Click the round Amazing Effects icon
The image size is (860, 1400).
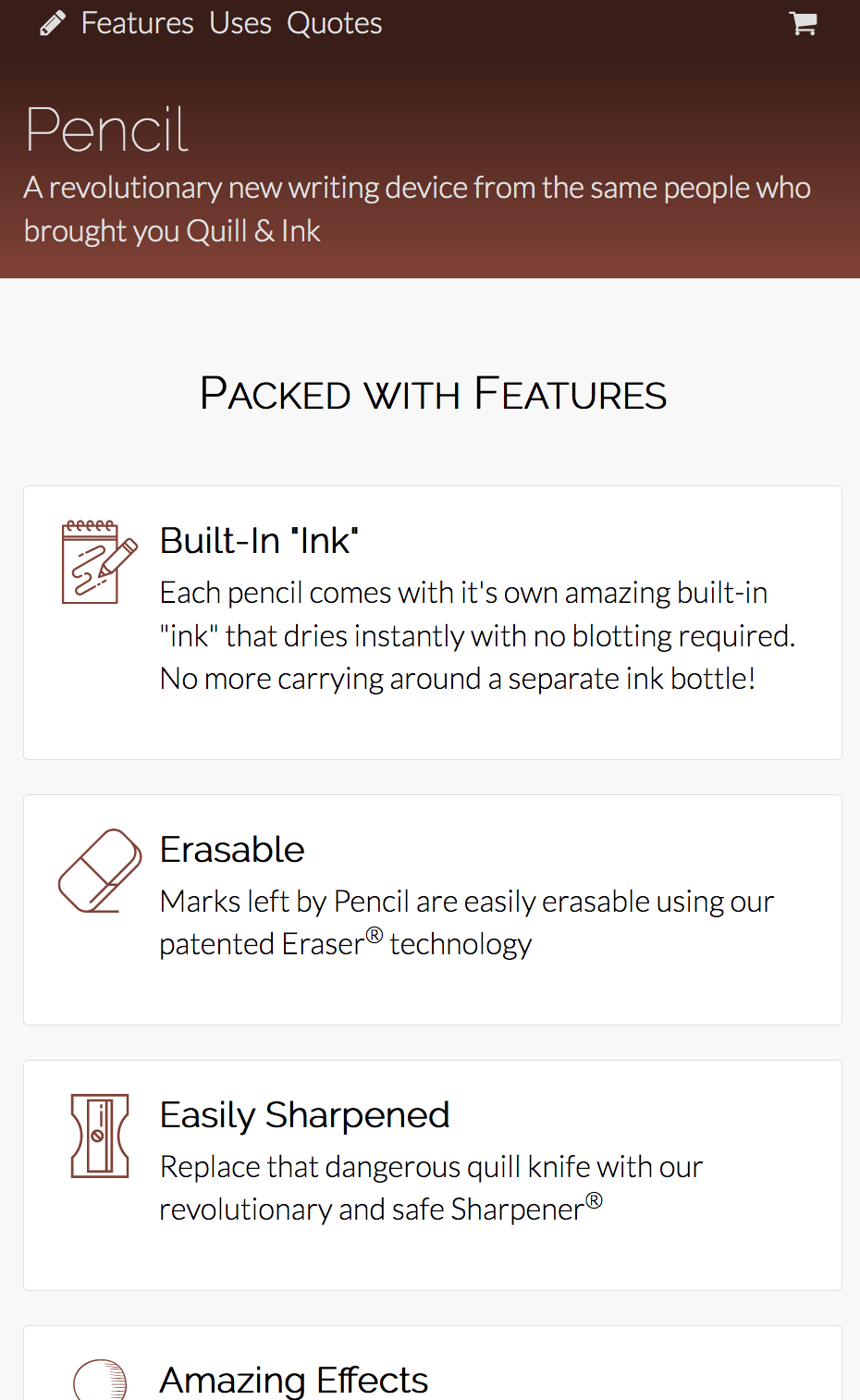[100, 1379]
